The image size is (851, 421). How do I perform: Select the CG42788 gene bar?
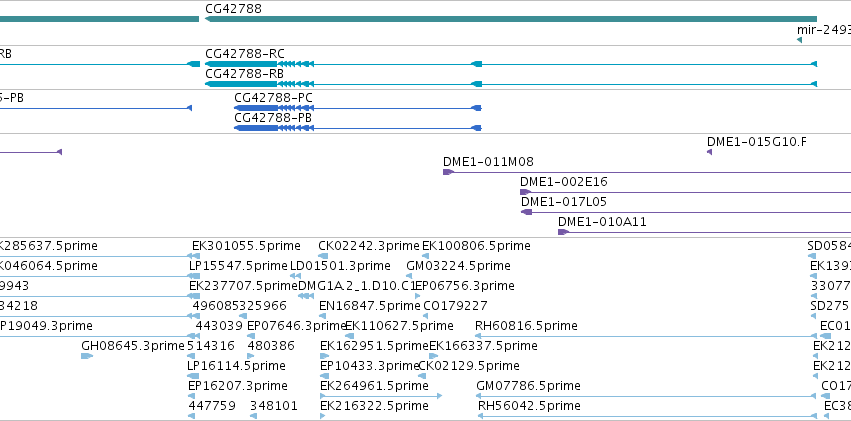coord(511,19)
